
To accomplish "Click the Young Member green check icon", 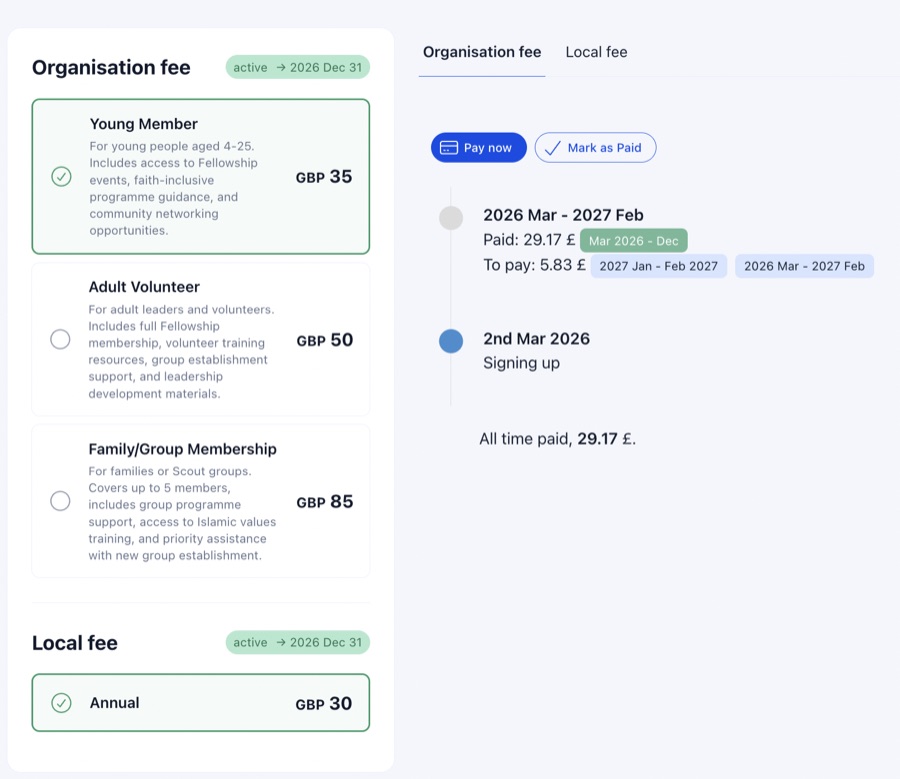I will [x=61, y=177].
